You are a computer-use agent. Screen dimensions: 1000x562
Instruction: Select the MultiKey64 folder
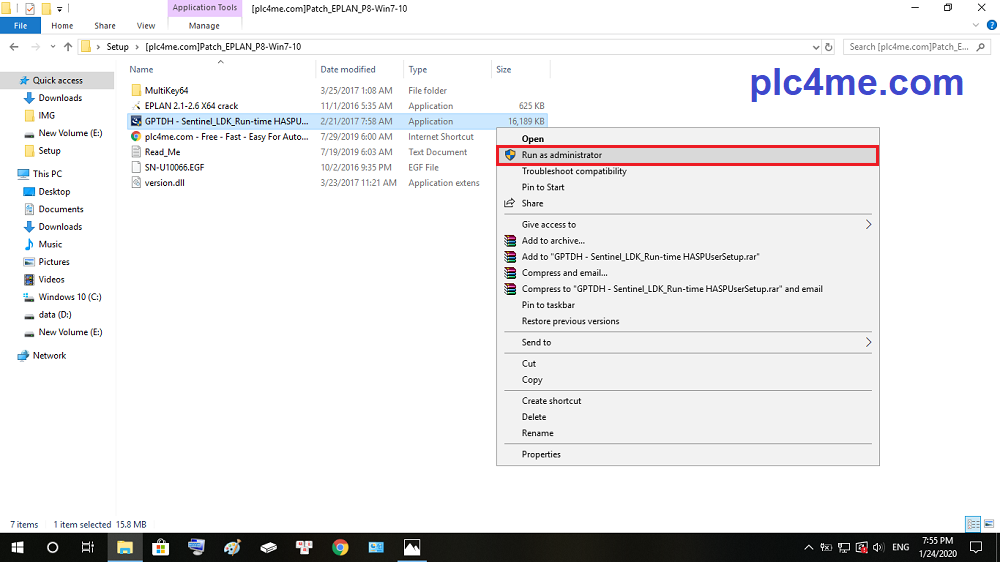click(x=166, y=90)
